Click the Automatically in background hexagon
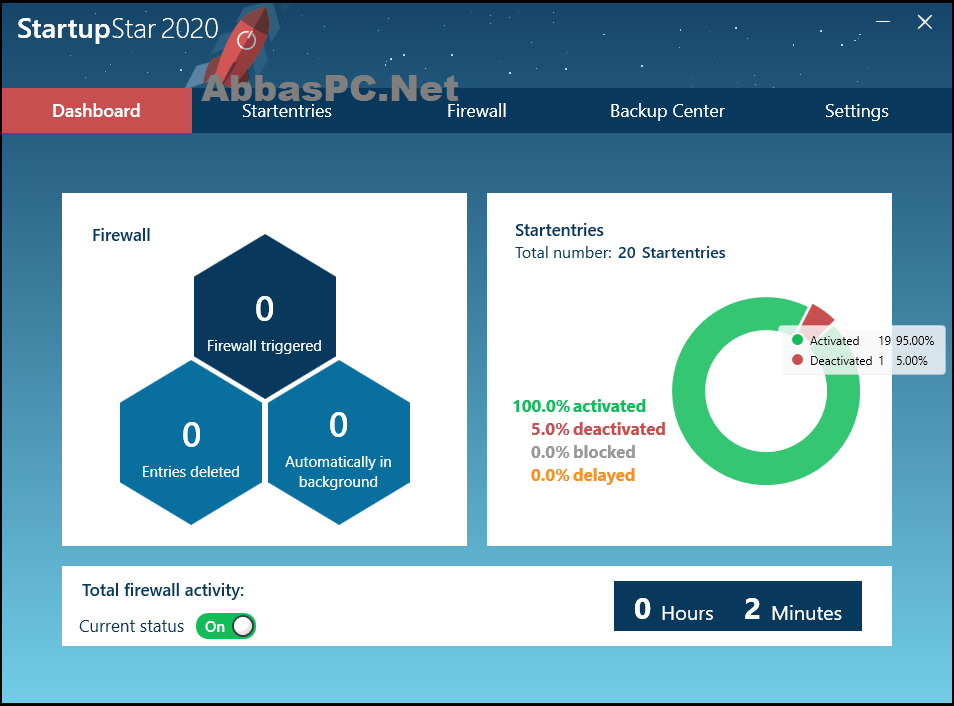954x706 pixels. tap(339, 442)
